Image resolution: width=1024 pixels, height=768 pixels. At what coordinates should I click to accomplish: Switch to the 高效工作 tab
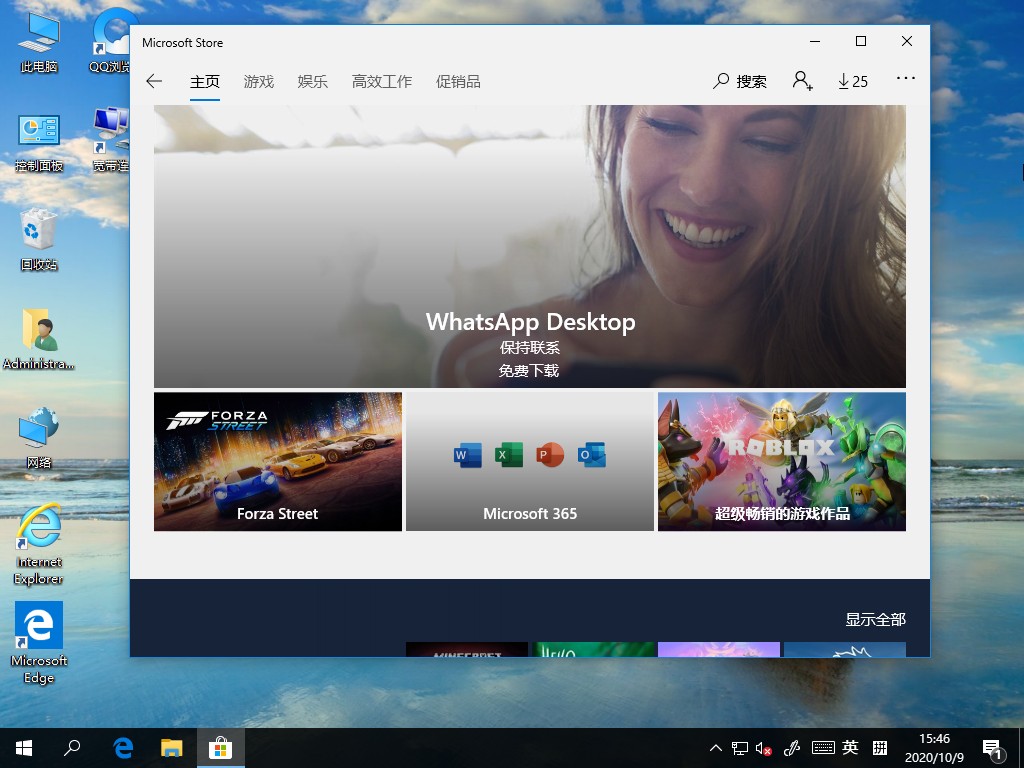click(381, 81)
